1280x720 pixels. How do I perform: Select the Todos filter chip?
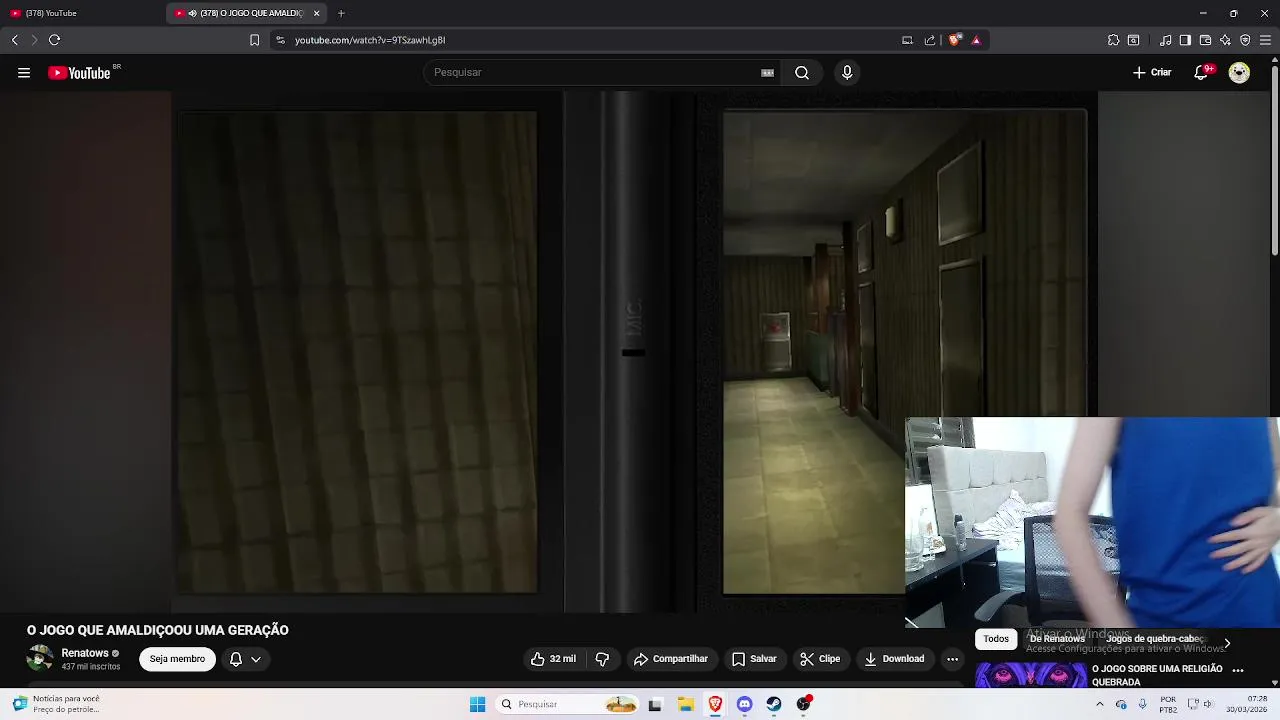996,639
